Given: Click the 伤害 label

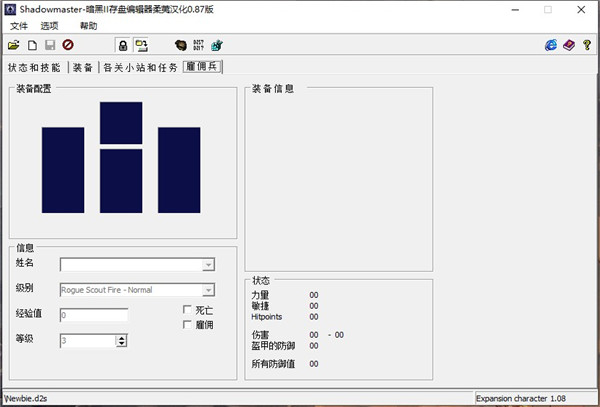Looking at the screenshot, I should pos(260,335).
